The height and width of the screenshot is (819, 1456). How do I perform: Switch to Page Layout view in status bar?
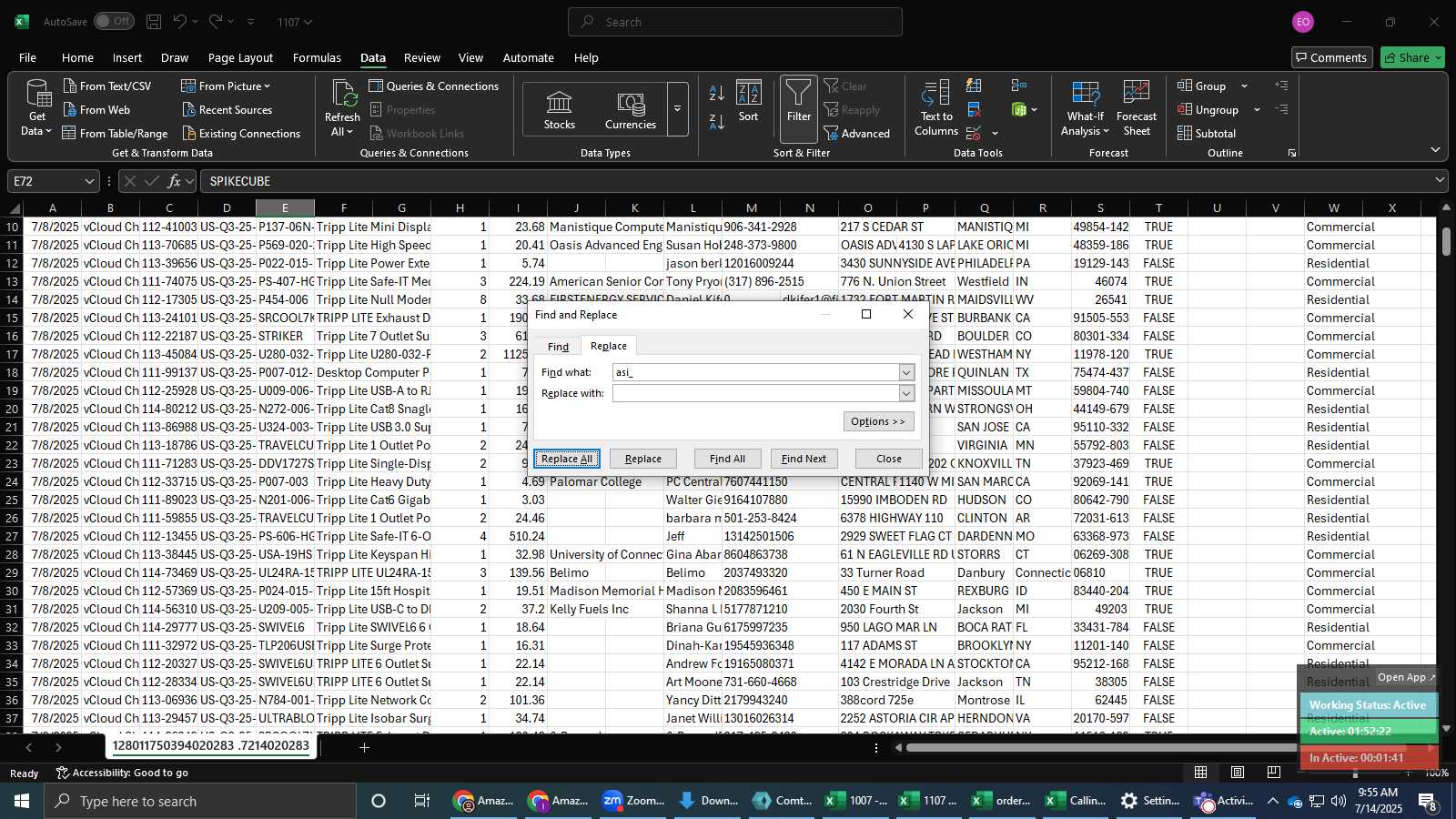tap(1238, 772)
